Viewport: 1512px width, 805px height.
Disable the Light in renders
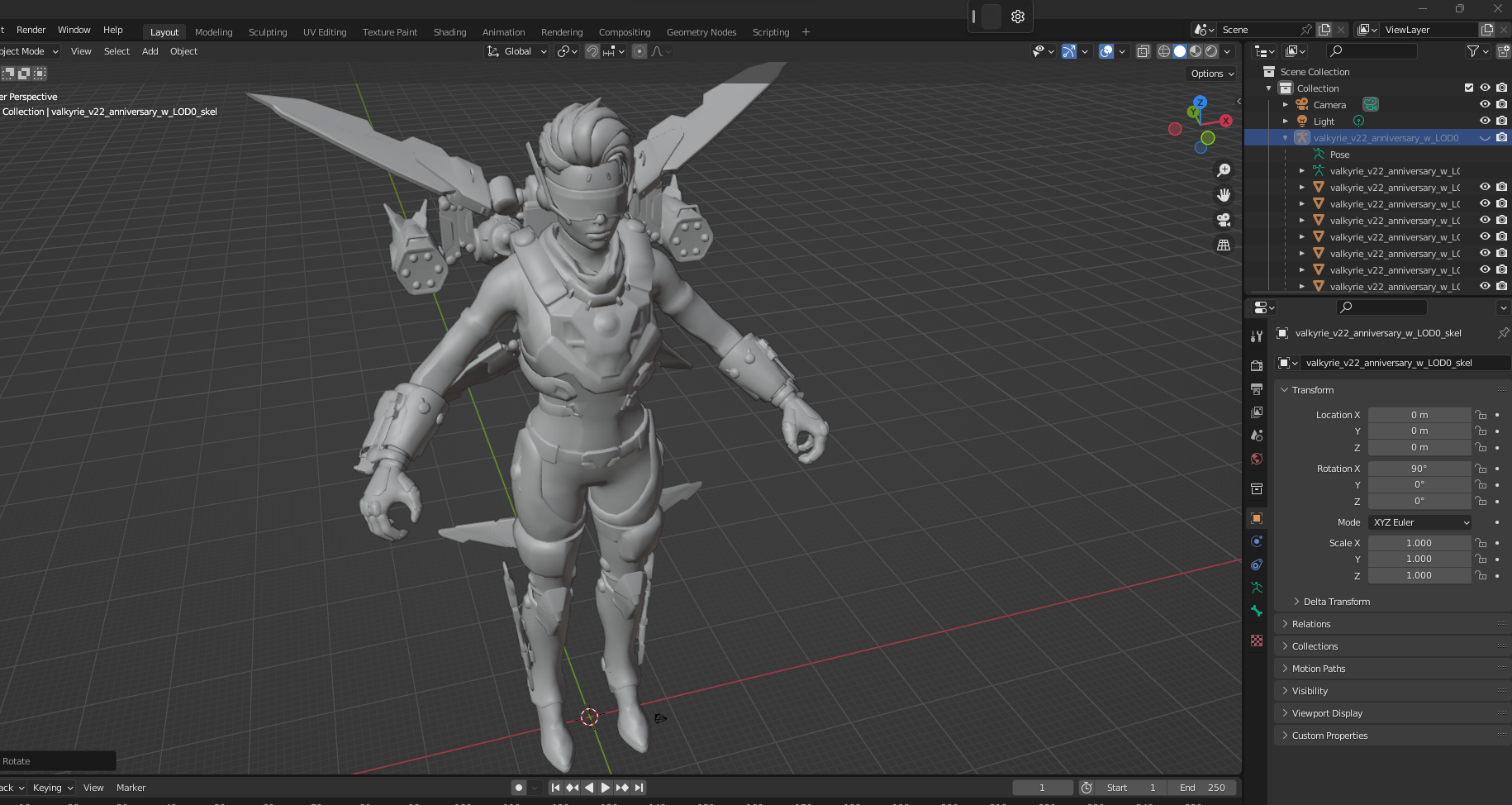(x=1501, y=121)
